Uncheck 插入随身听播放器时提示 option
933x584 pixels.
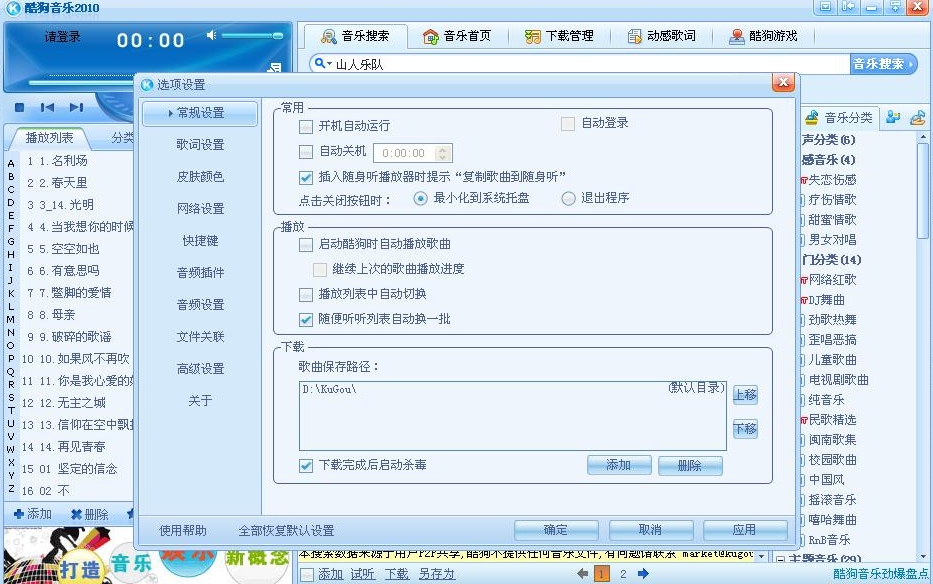click(306, 177)
